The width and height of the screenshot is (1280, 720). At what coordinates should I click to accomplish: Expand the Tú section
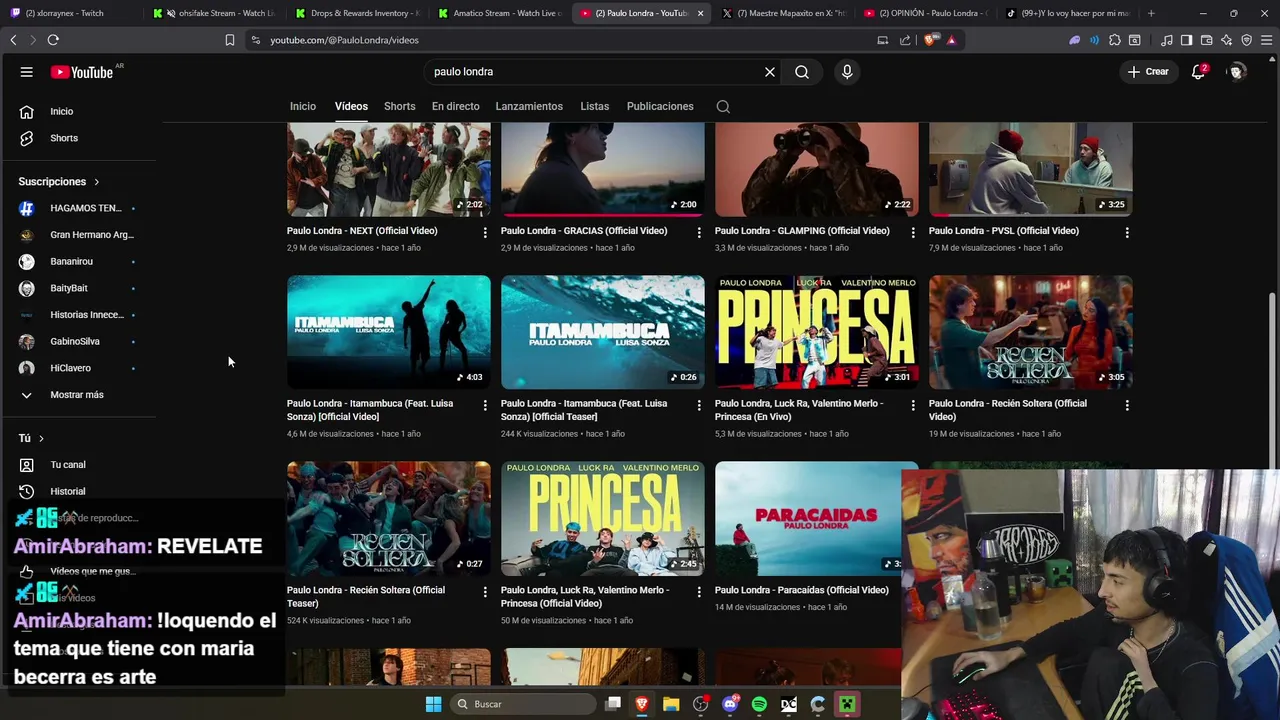point(31,438)
